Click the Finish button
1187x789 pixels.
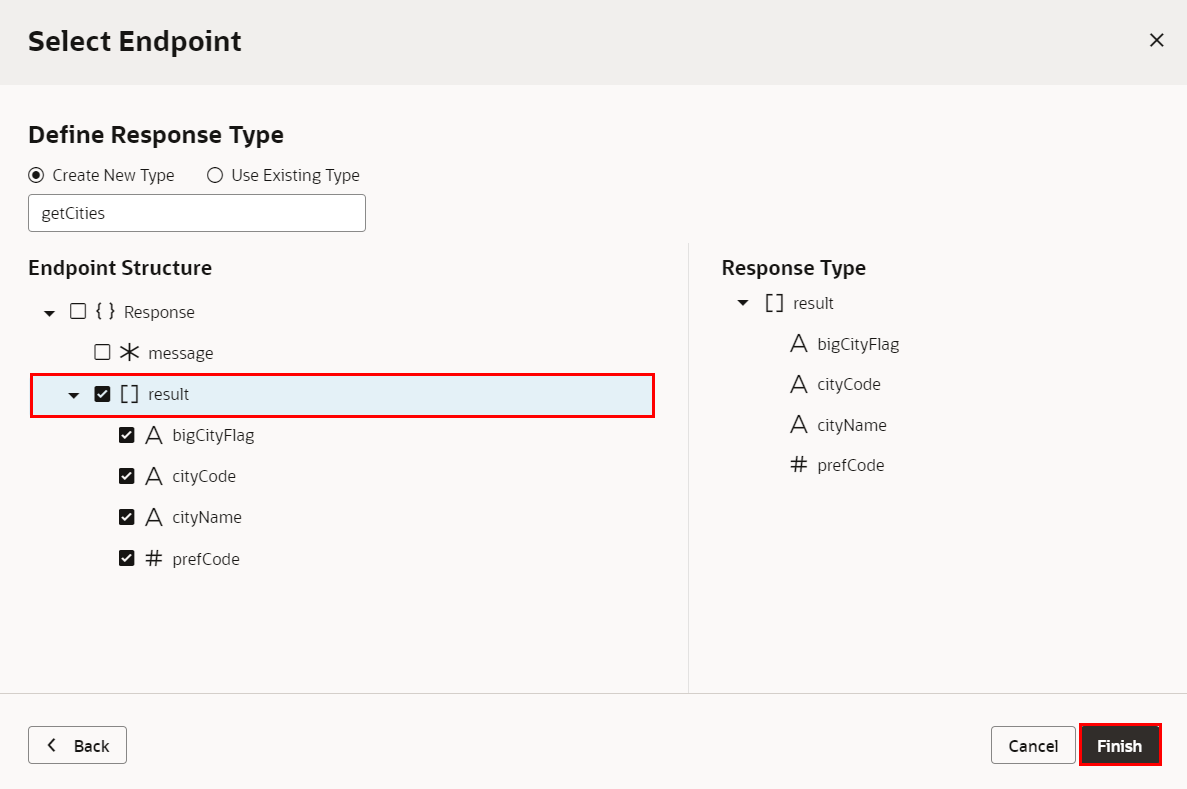[x=1119, y=746]
